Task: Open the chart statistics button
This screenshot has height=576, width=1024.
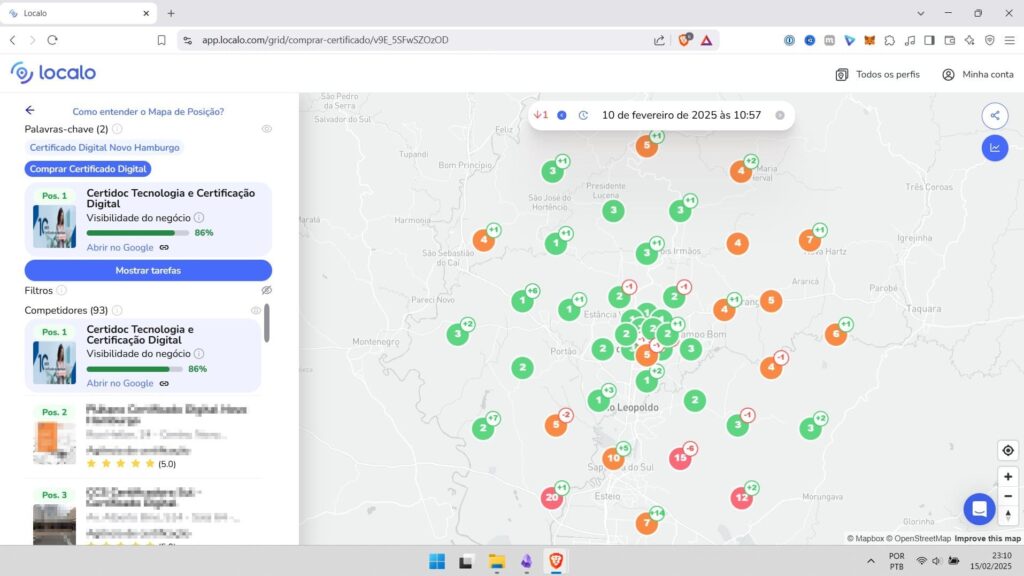Action: click(x=995, y=148)
